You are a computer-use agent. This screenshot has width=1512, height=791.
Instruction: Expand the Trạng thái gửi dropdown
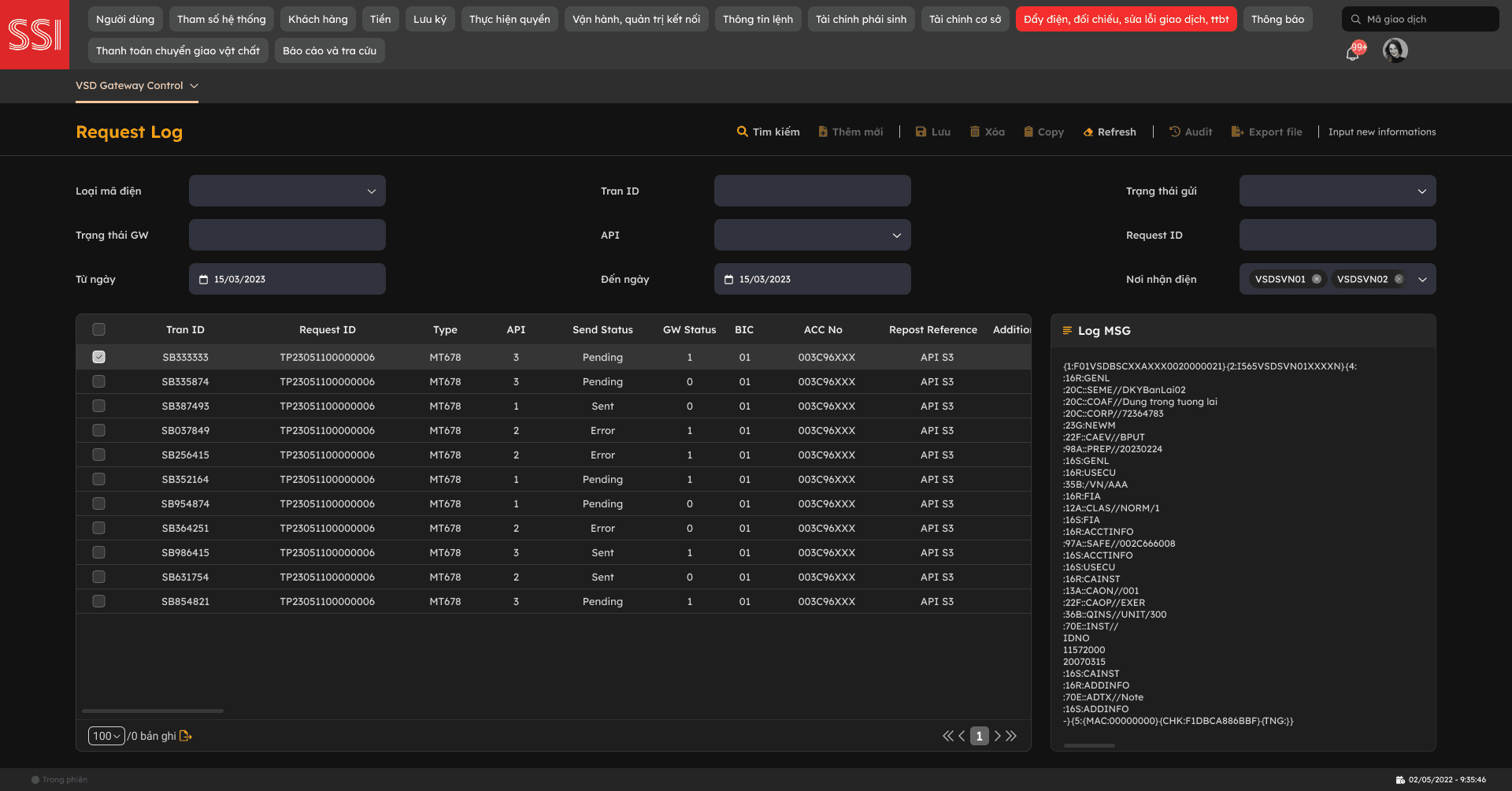click(1337, 191)
